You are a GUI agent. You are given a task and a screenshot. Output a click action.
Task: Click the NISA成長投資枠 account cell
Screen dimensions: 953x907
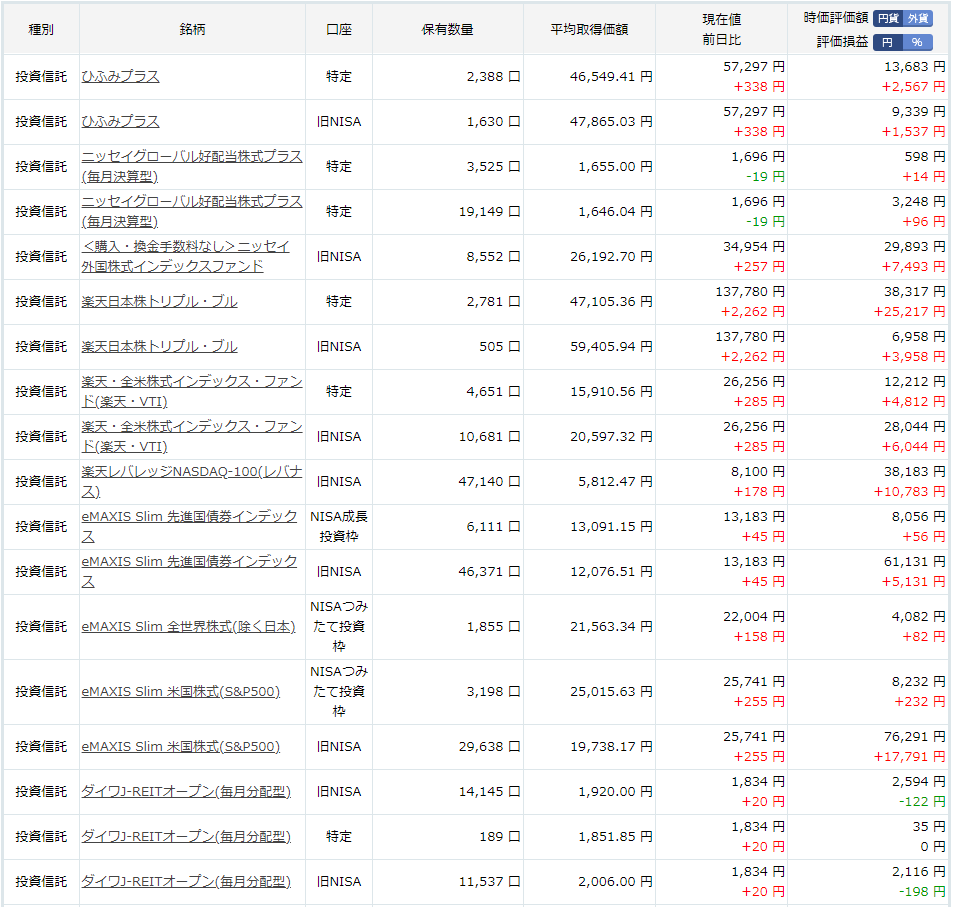[x=339, y=526]
